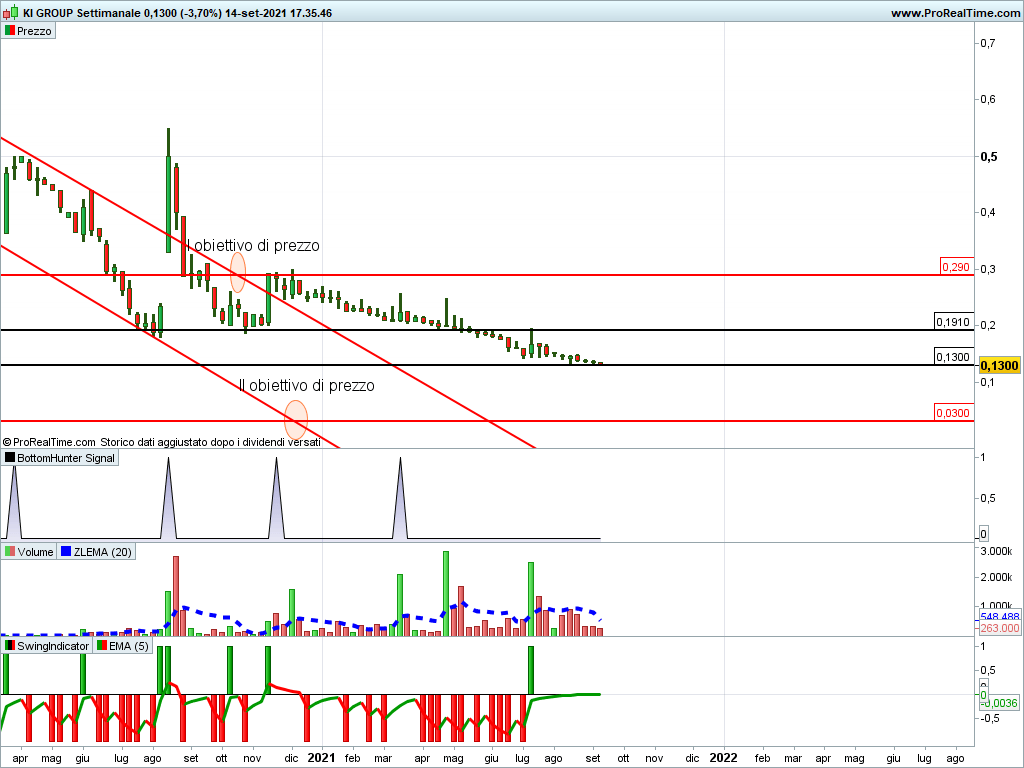
Task: Click the blue ZLEMA (20) color swatch
Action: coord(66,552)
